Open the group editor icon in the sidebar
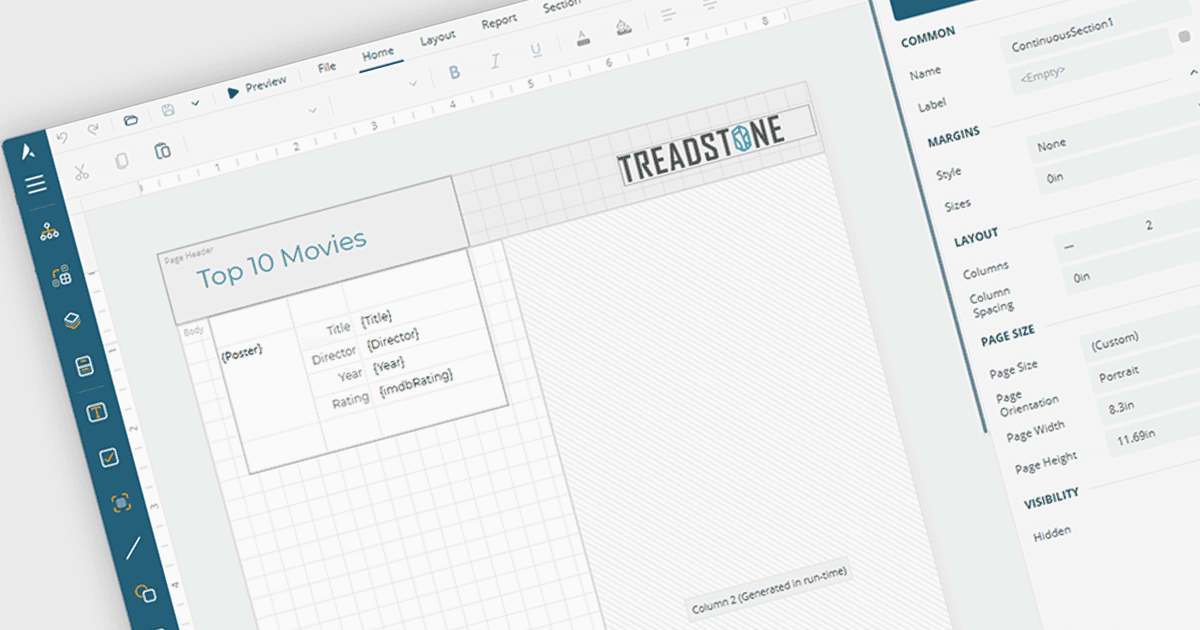Viewport: 1200px width, 630px height. click(x=62, y=277)
